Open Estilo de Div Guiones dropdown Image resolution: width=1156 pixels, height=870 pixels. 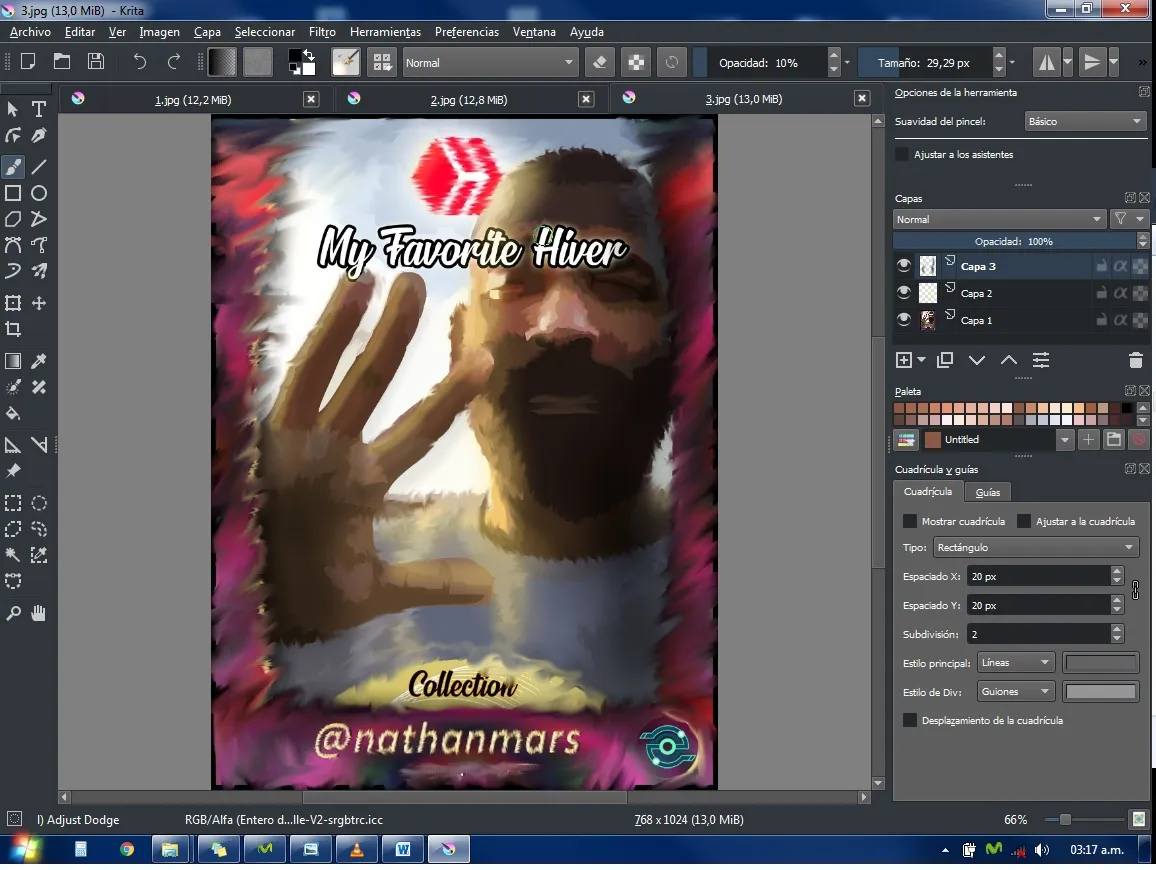point(1016,692)
